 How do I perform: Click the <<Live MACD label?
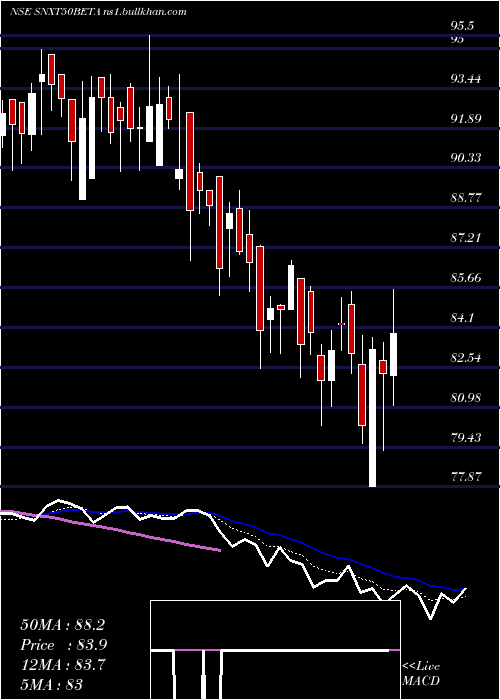[421, 673]
